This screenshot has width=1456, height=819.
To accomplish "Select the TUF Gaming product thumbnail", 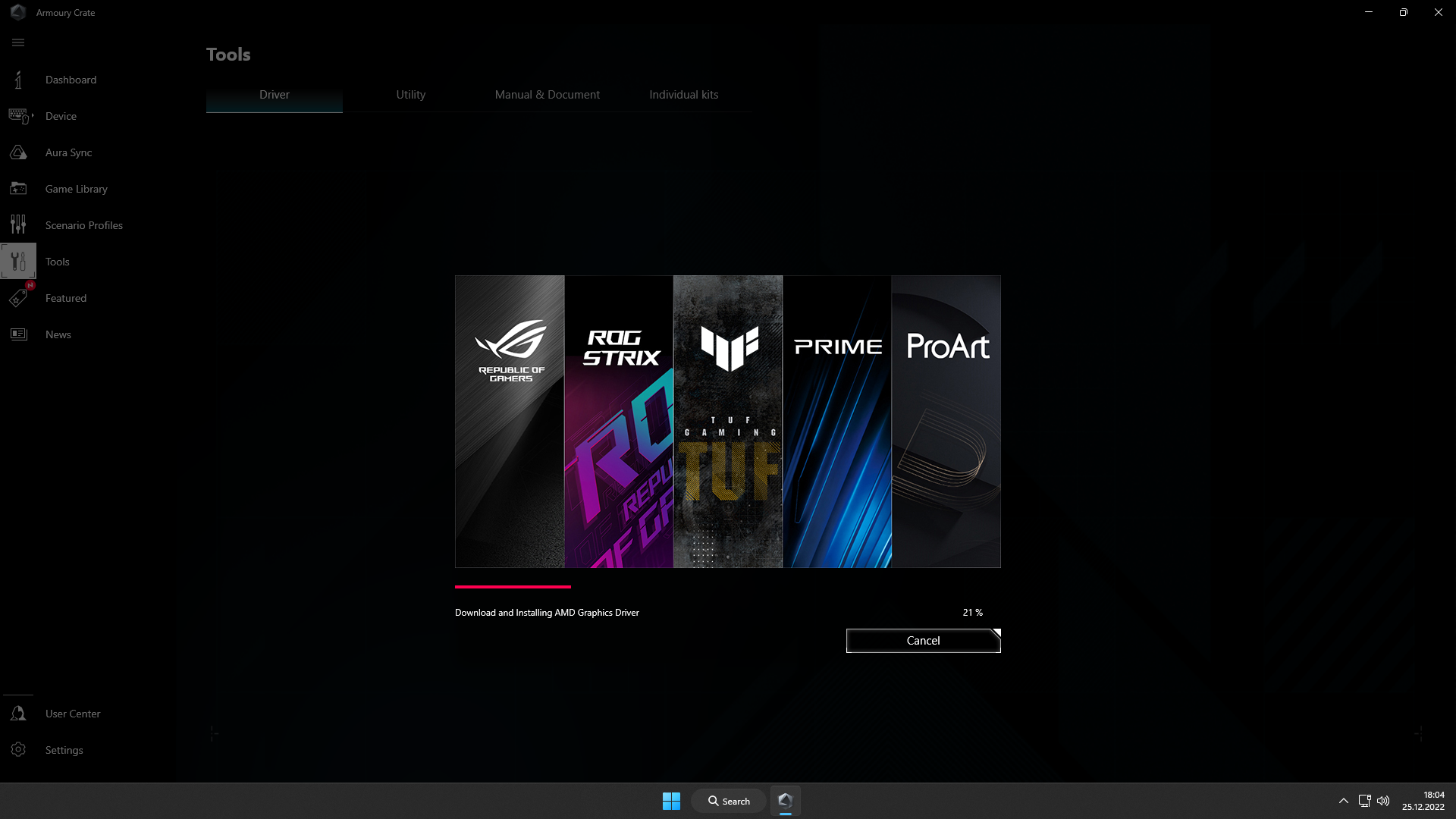I will click(x=728, y=421).
